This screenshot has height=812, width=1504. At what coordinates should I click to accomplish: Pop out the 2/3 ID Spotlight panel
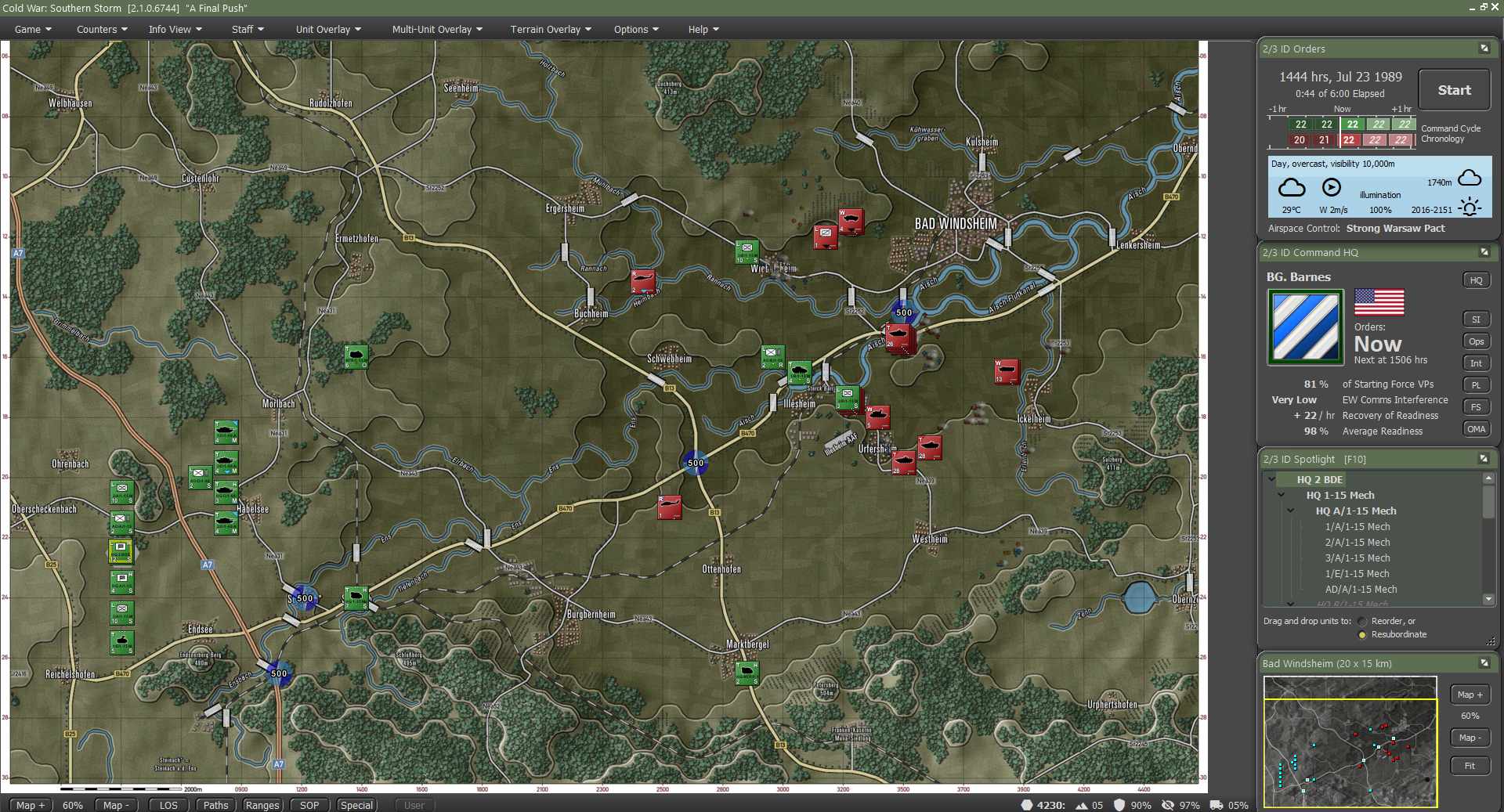1484,459
